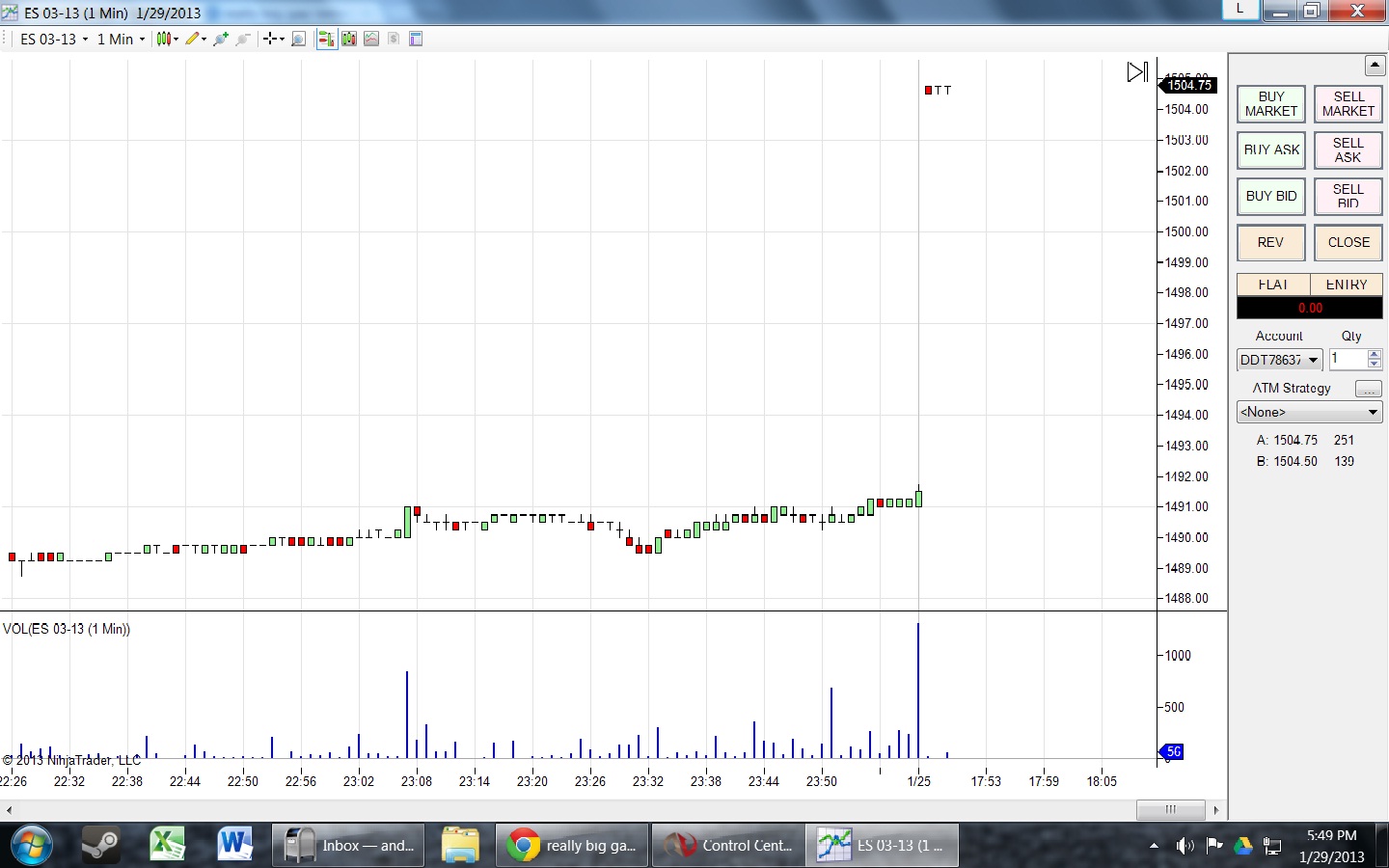The width and height of the screenshot is (1389, 868).
Task: Click the L button in the title bar
Action: coord(1240,10)
